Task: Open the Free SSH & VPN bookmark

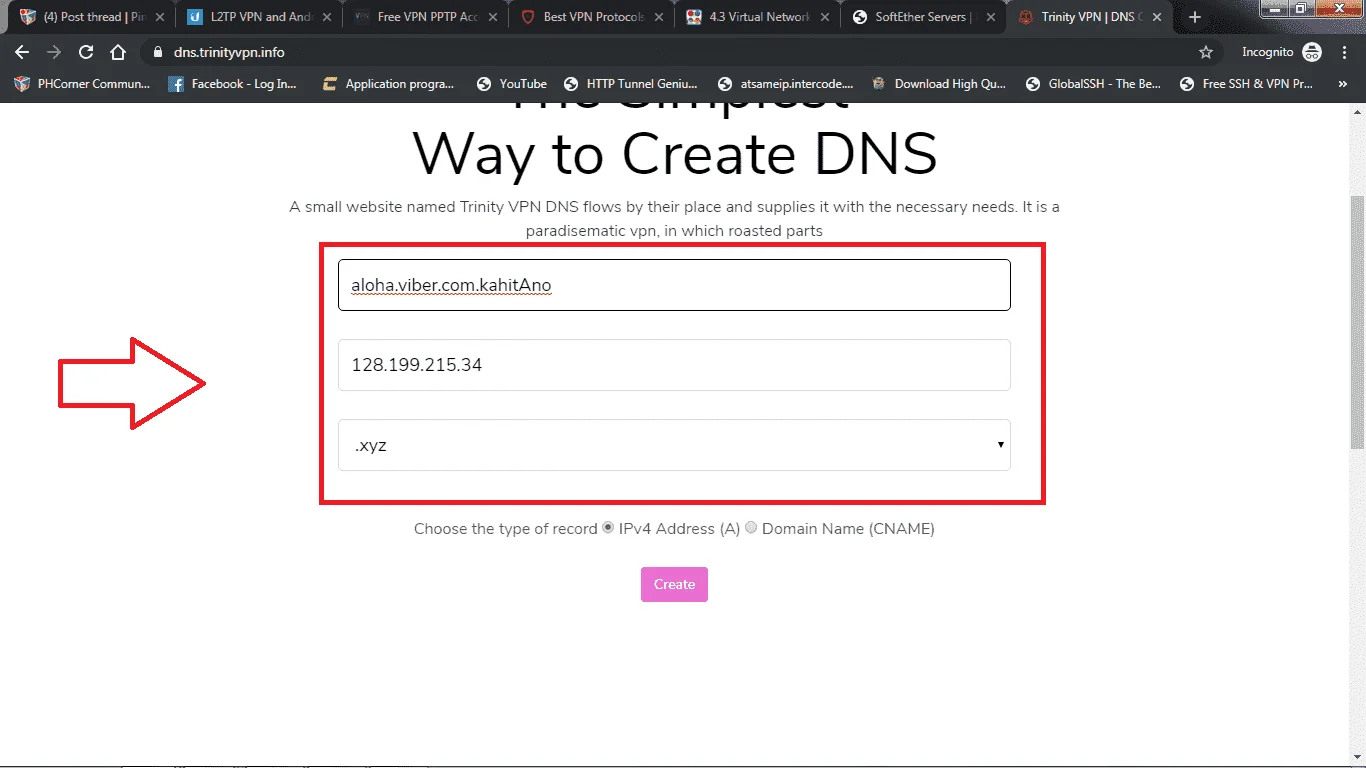Action: pos(1247,84)
